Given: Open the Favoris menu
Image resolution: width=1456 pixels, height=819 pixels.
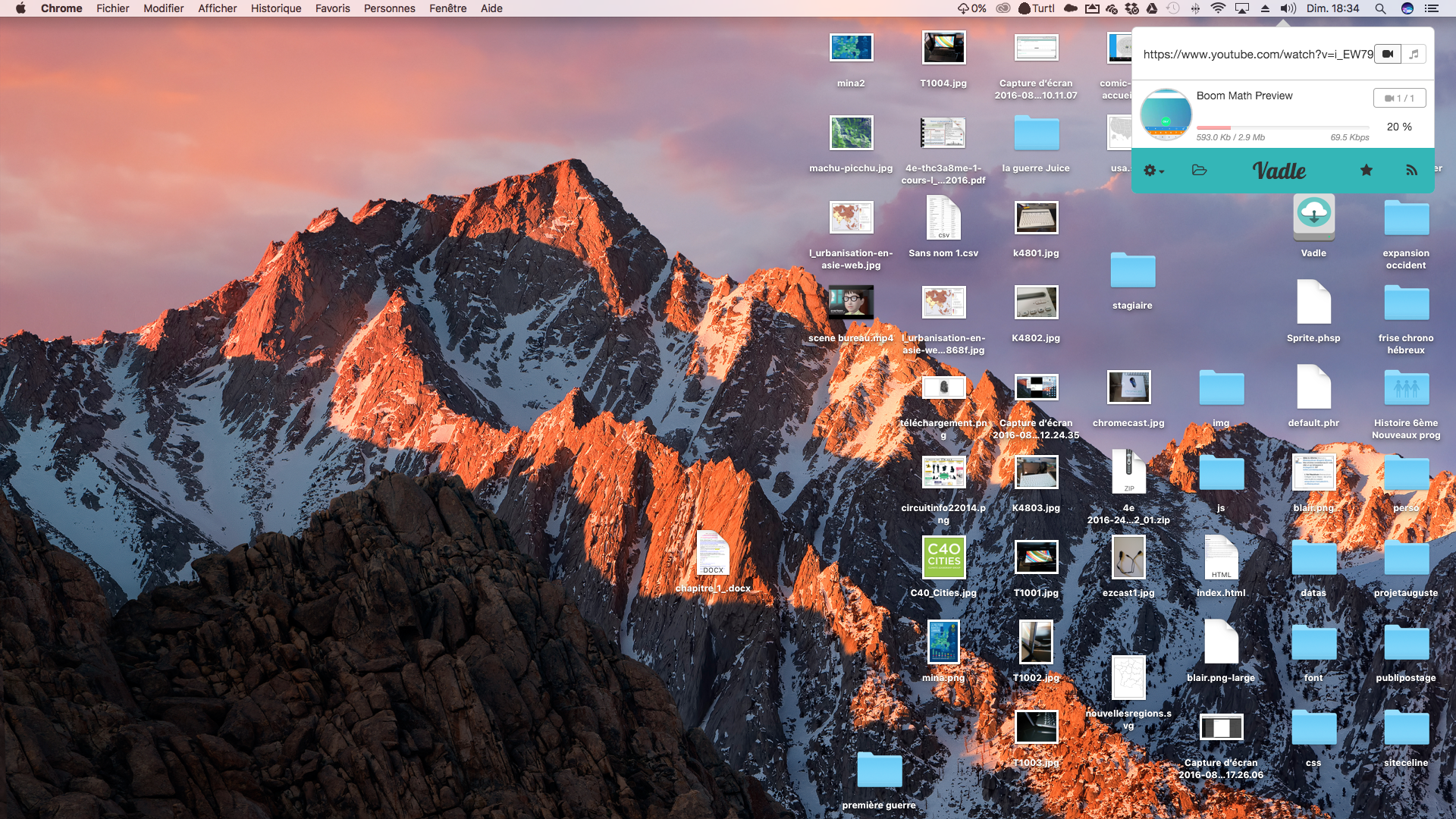Looking at the screenshot, I should click(x=333, y=8).
